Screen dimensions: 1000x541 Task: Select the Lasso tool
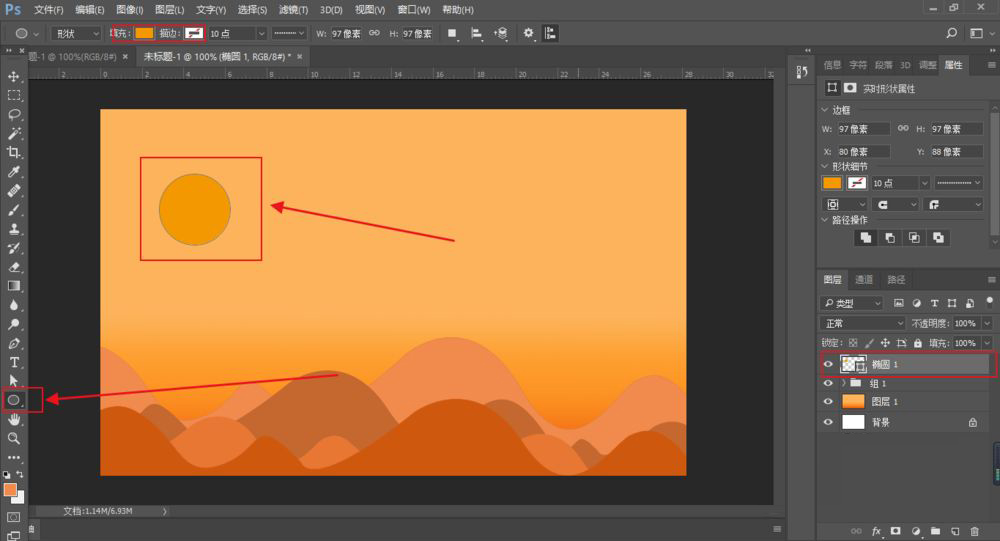[x=14, y=115]
